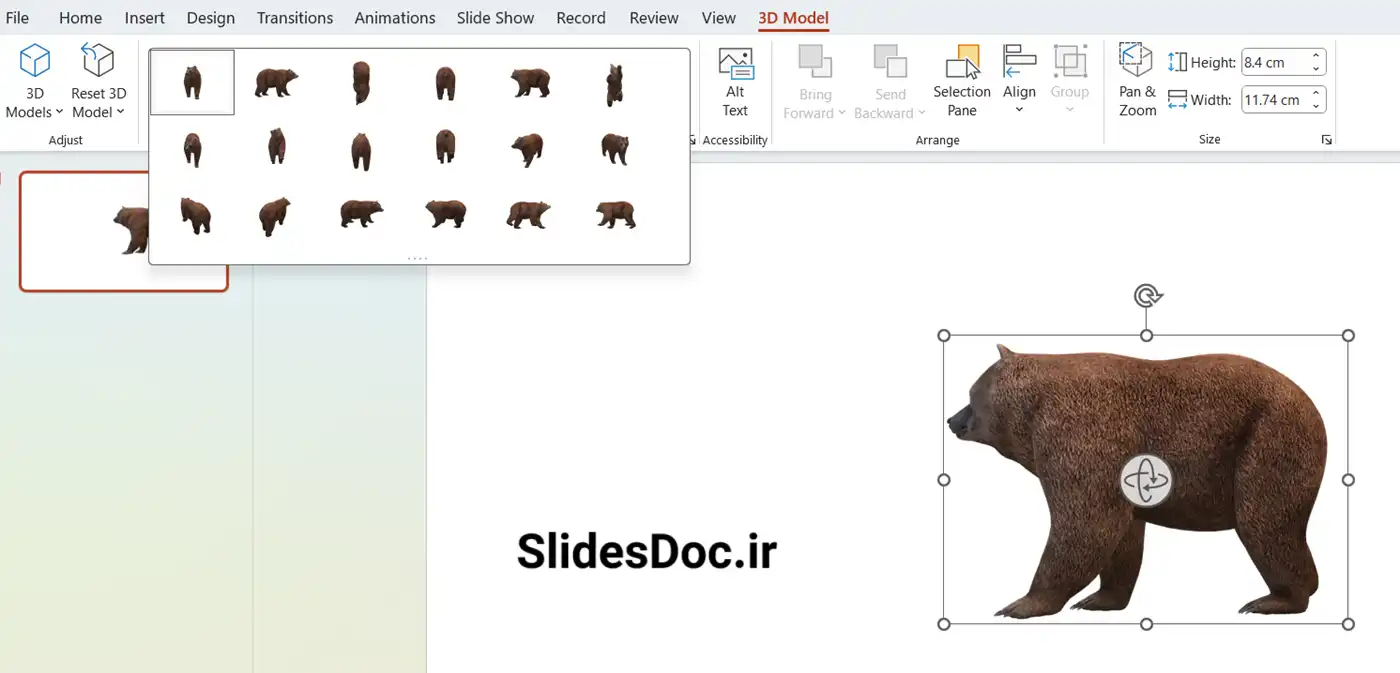Open the Alt Text pane
The height and width of the screenshot is (673, 1400).
735,80
